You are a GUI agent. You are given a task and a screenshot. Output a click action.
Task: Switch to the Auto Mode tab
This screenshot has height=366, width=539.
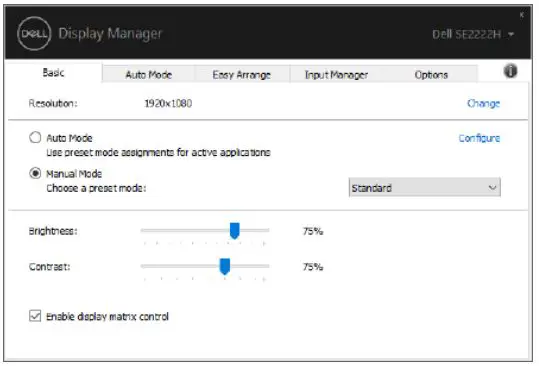tap(148, 74)
